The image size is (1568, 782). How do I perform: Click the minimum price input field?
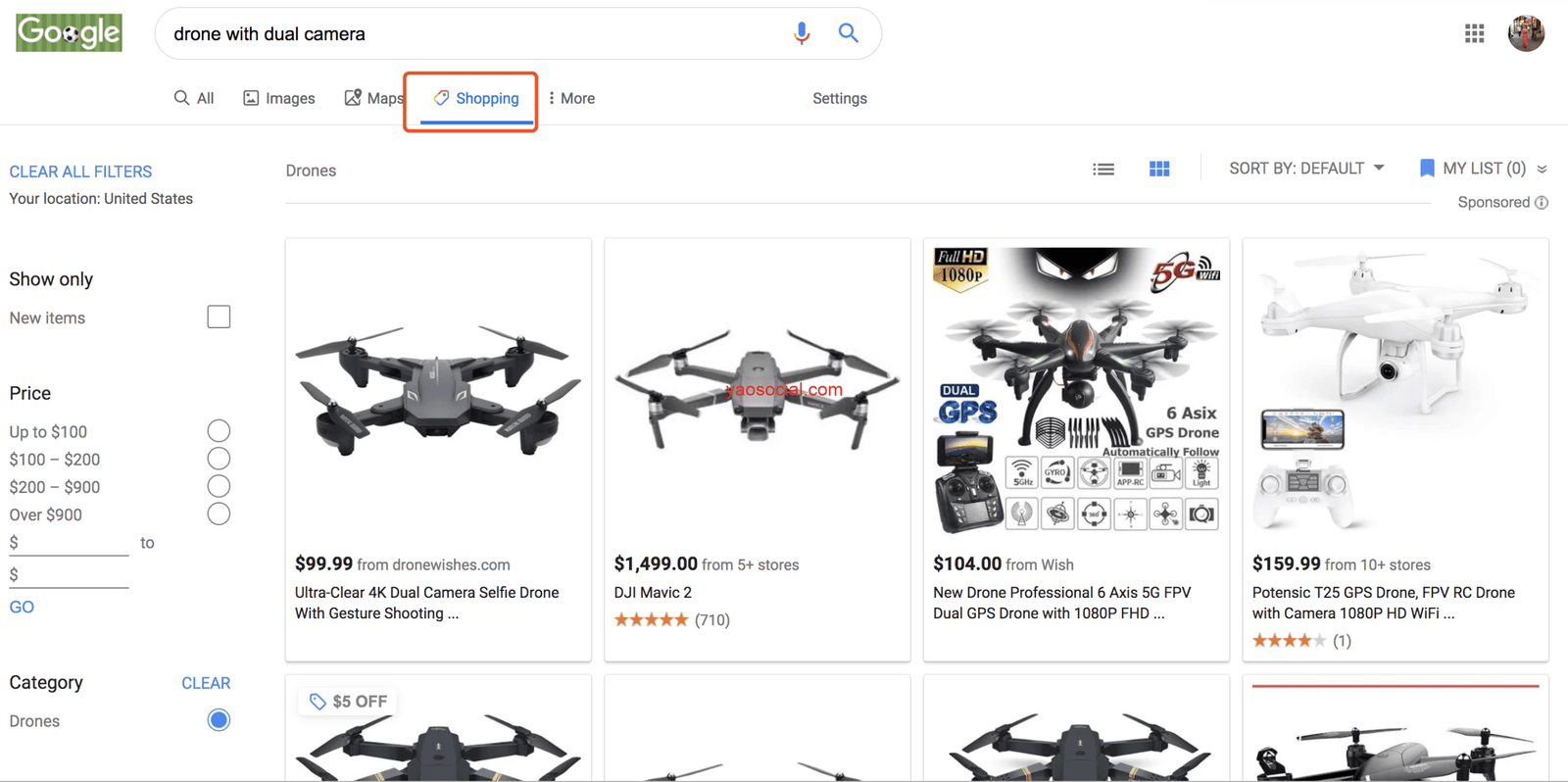click(x=69, y=543)
